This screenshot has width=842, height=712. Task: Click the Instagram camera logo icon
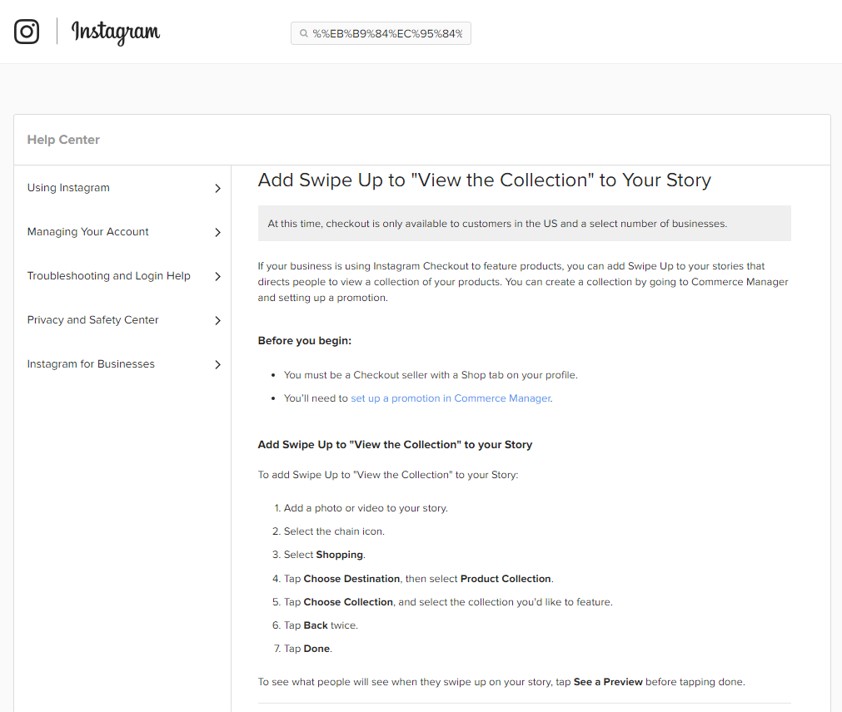coord(26,31)
